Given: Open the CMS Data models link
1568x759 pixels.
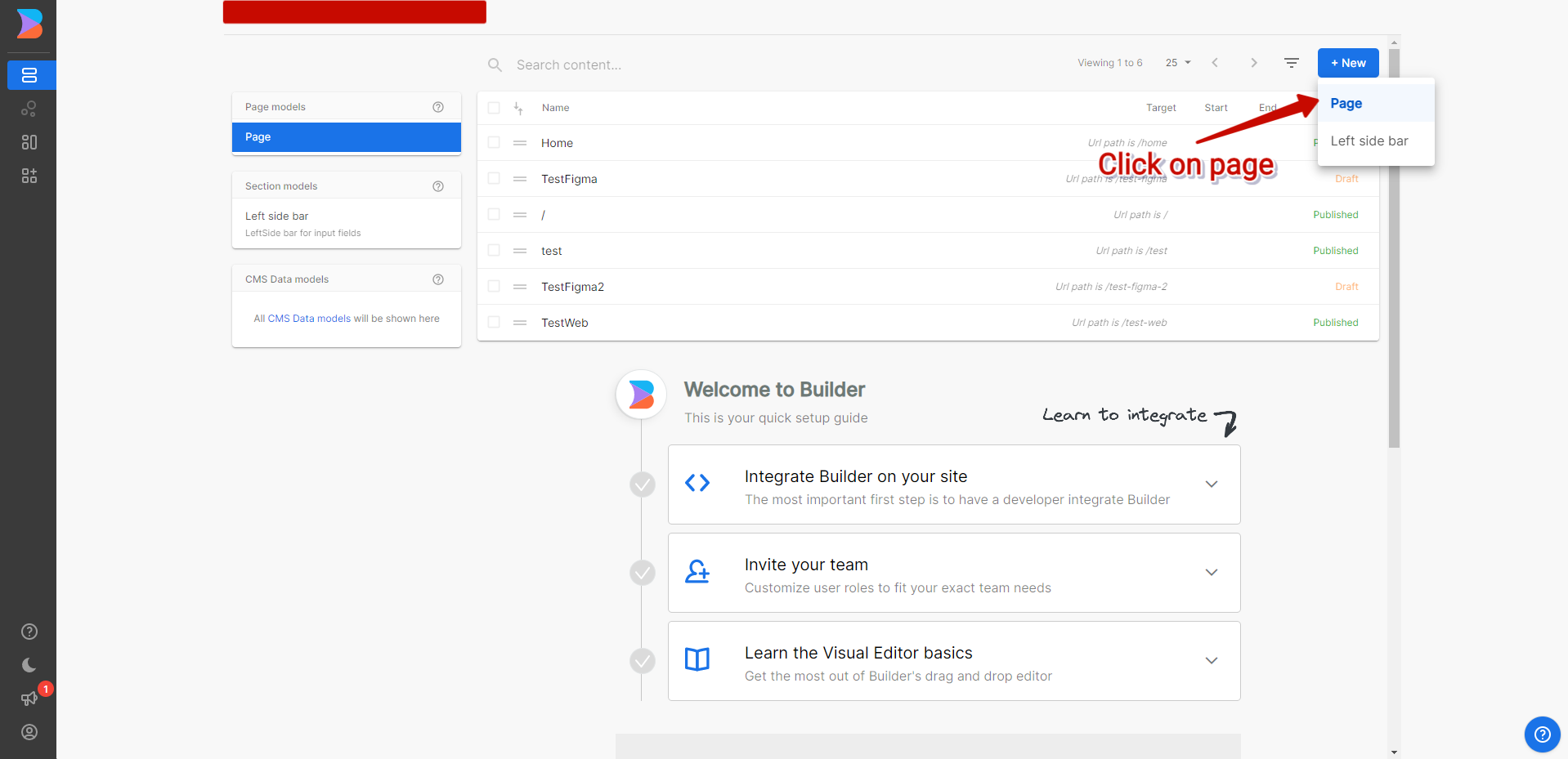Looking at the screenshot, I should pyautogui.click(x=309, y=319).
